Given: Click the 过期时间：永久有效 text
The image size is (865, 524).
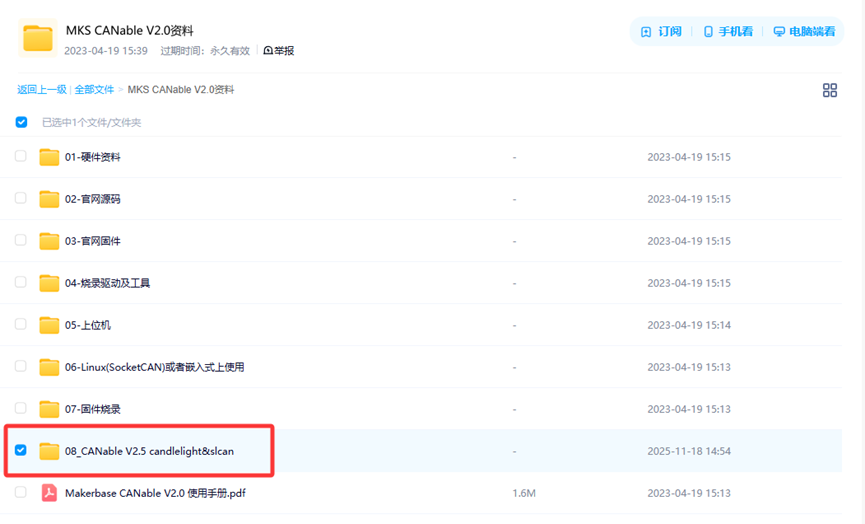Looking at the screenshot, I should pos(205,51).
